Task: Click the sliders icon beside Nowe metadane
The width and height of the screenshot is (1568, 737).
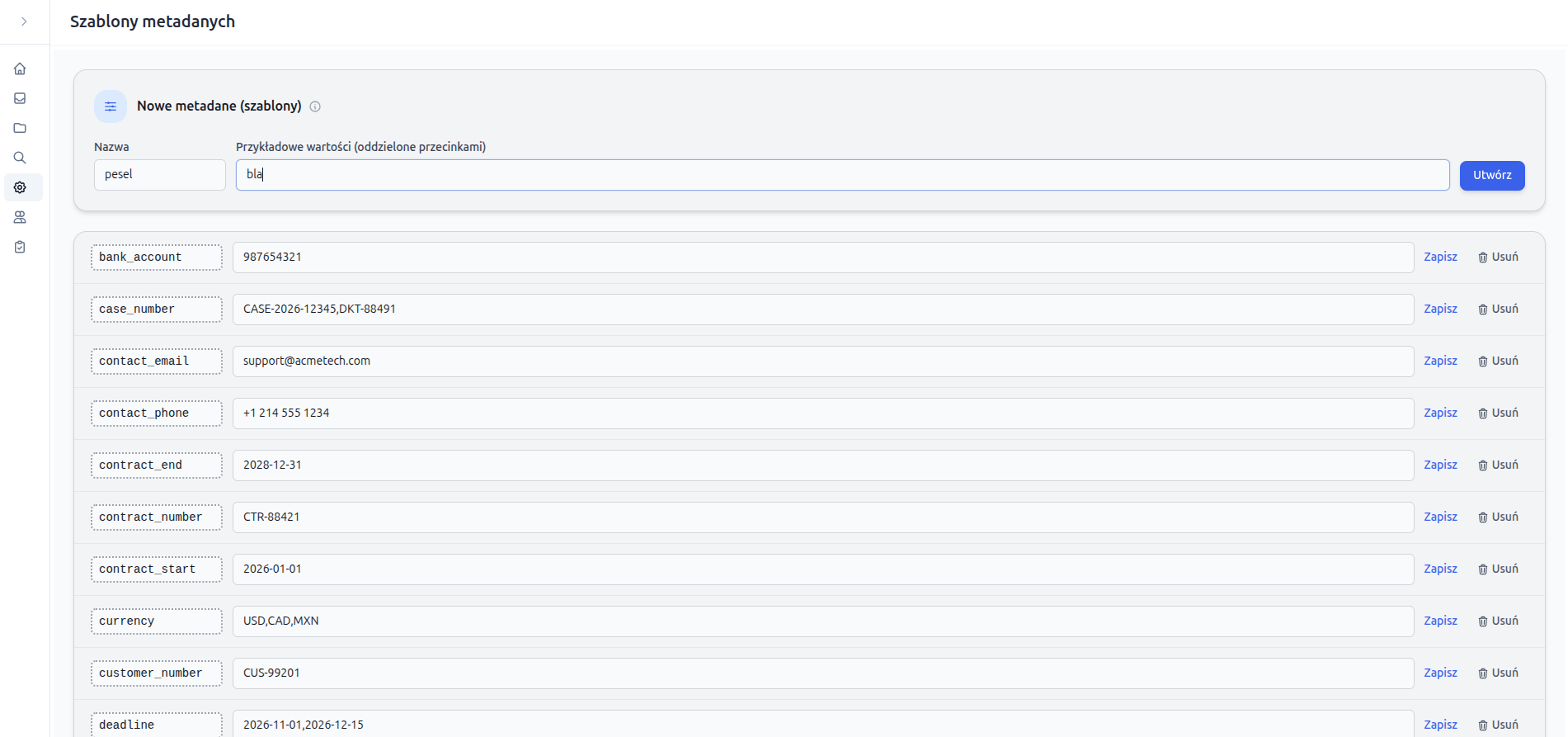Action: [111, 106]
